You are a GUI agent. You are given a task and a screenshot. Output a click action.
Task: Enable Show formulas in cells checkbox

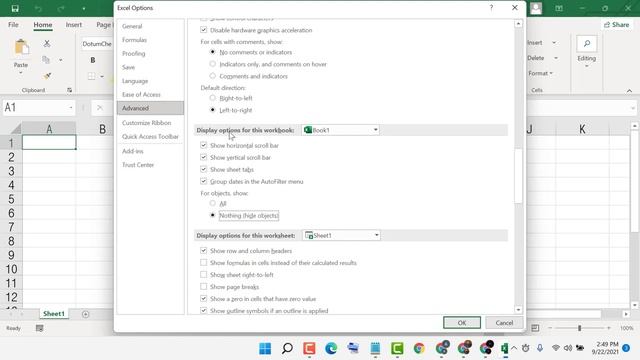[203, 262]
